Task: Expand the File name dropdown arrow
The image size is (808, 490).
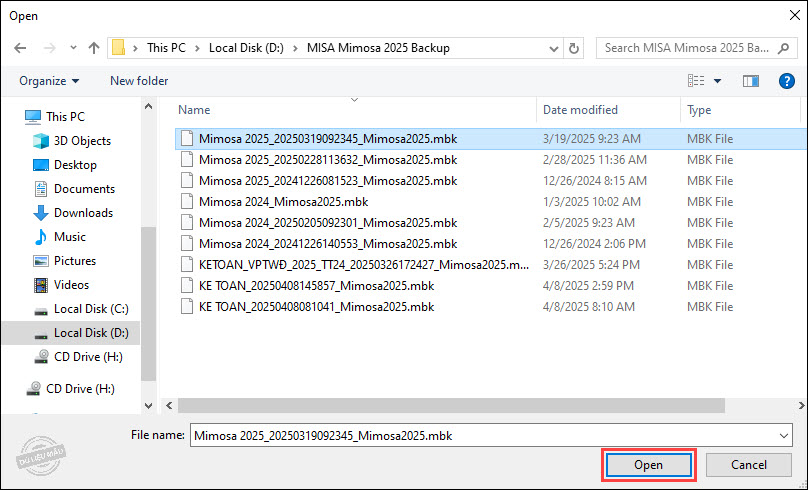Action: tap(784, 436)
